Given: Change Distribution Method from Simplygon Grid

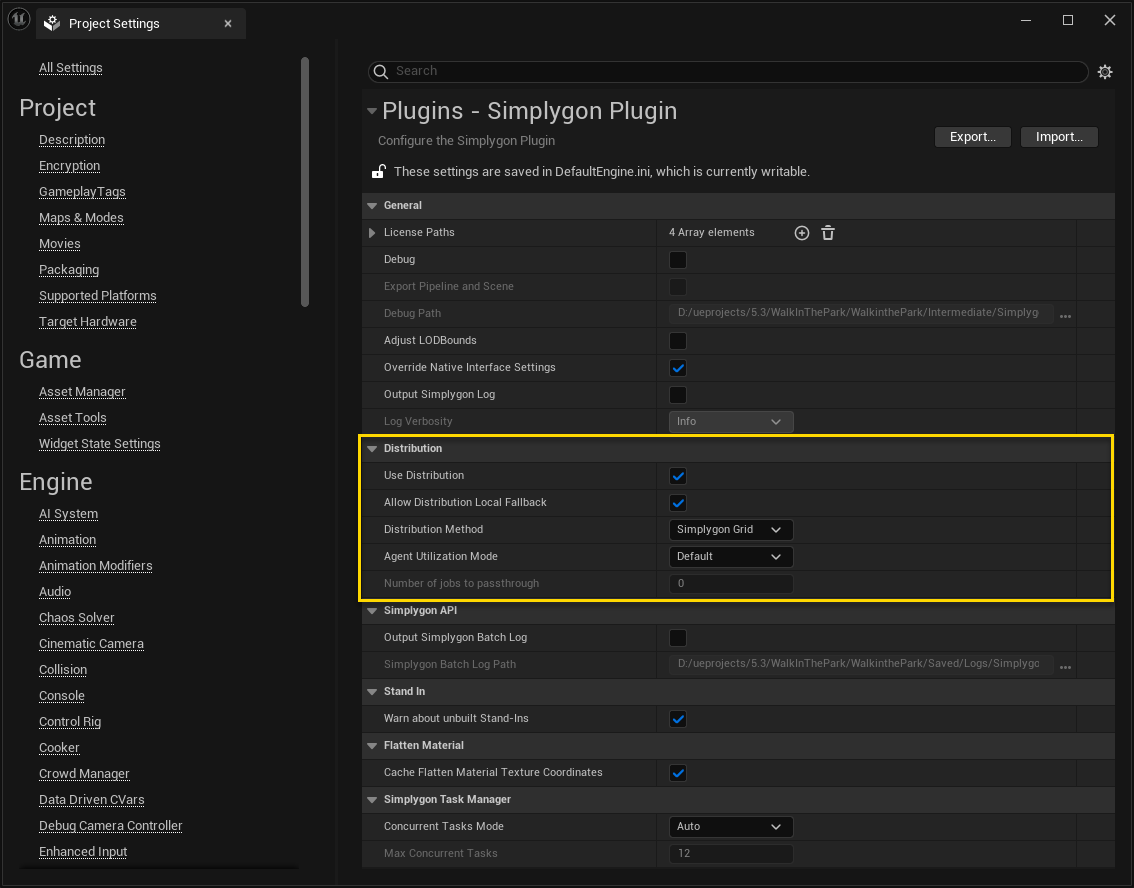Looking at the screenshot, I should tap(731, 529).
